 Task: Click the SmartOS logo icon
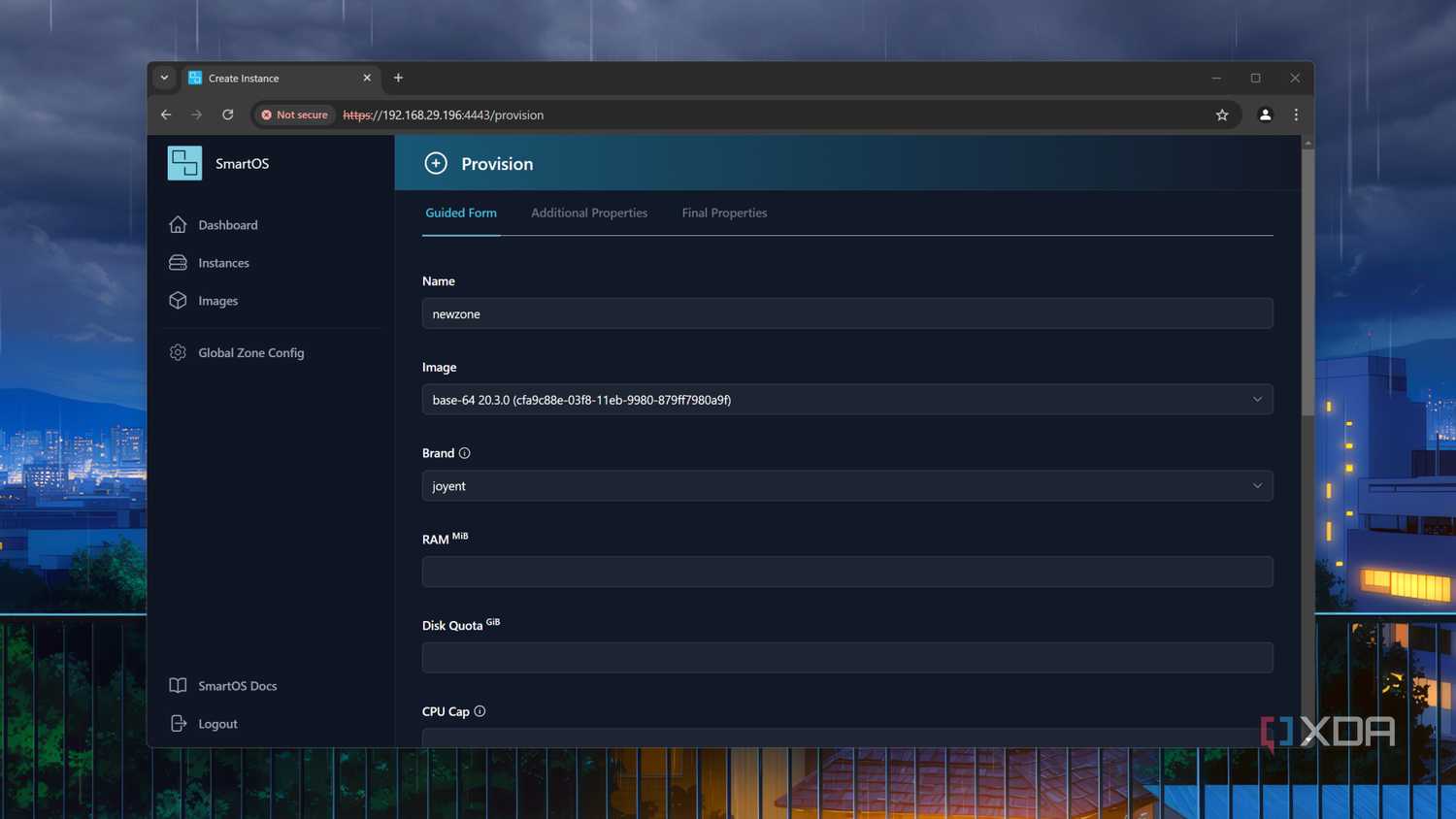(184, 163)
